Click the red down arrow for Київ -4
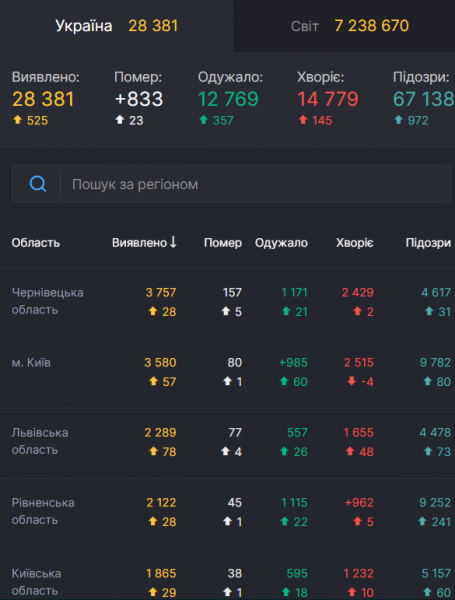This screenshot has height=600, width=455. [352, 381]
